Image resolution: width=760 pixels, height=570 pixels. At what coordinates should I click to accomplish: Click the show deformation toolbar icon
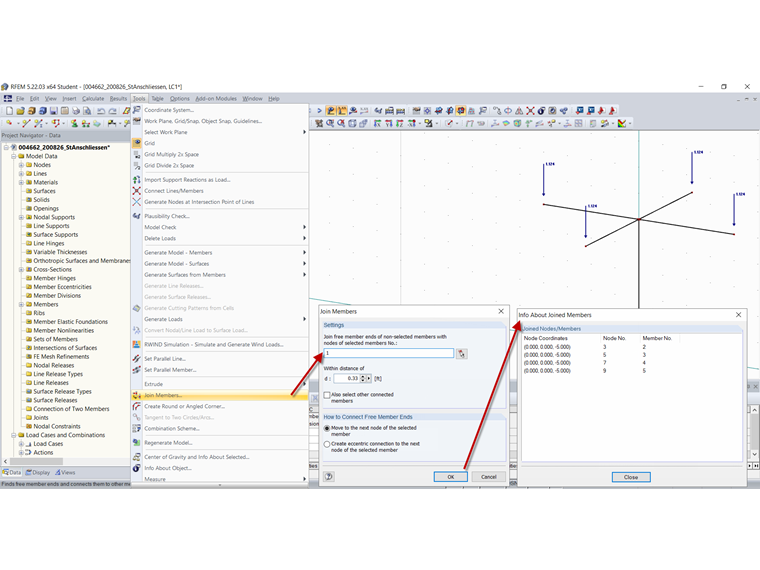coord(353,111)
